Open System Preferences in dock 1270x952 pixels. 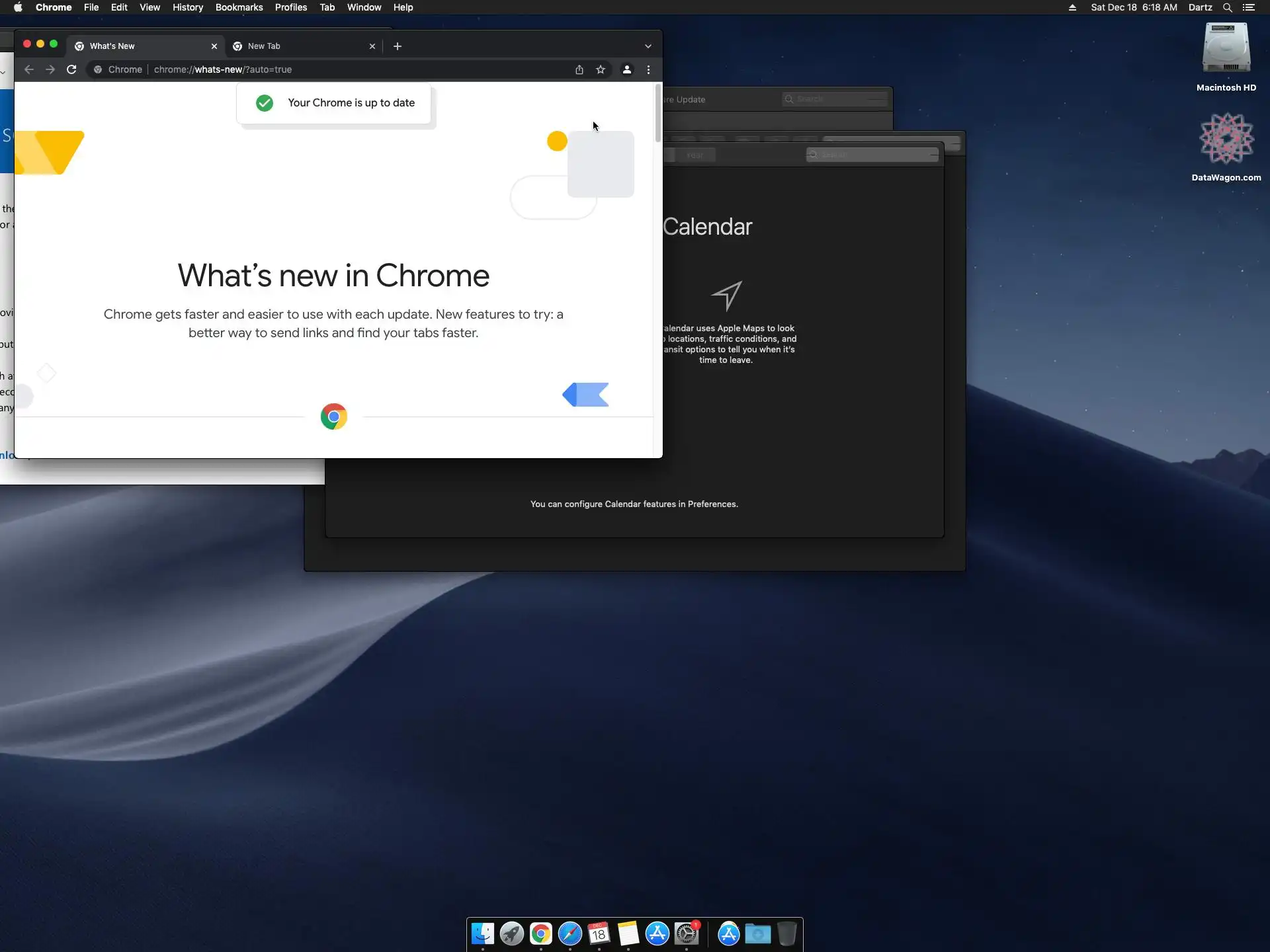(x=687, y=933)
